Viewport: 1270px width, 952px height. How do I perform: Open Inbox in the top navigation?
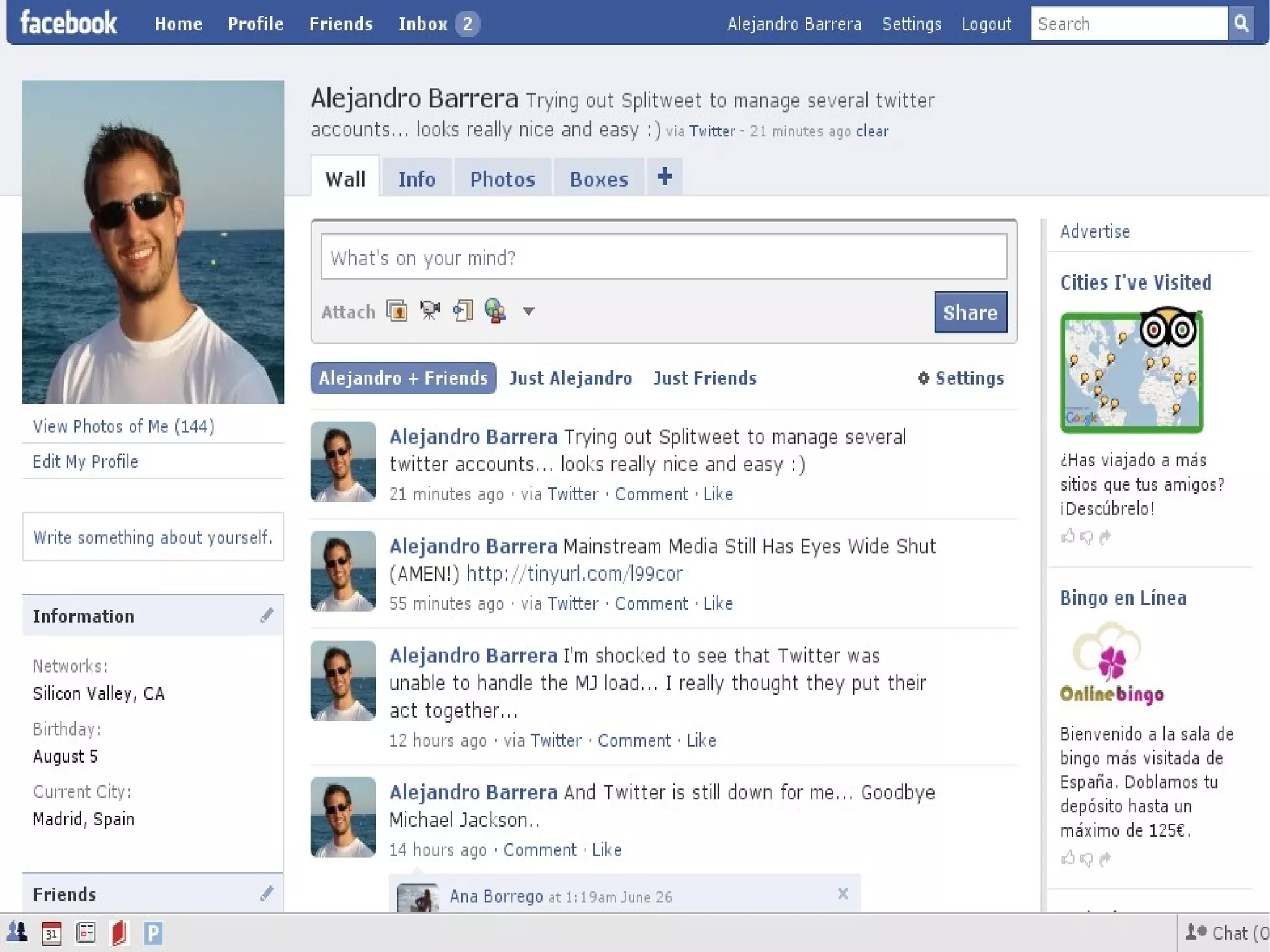(423, 24)
